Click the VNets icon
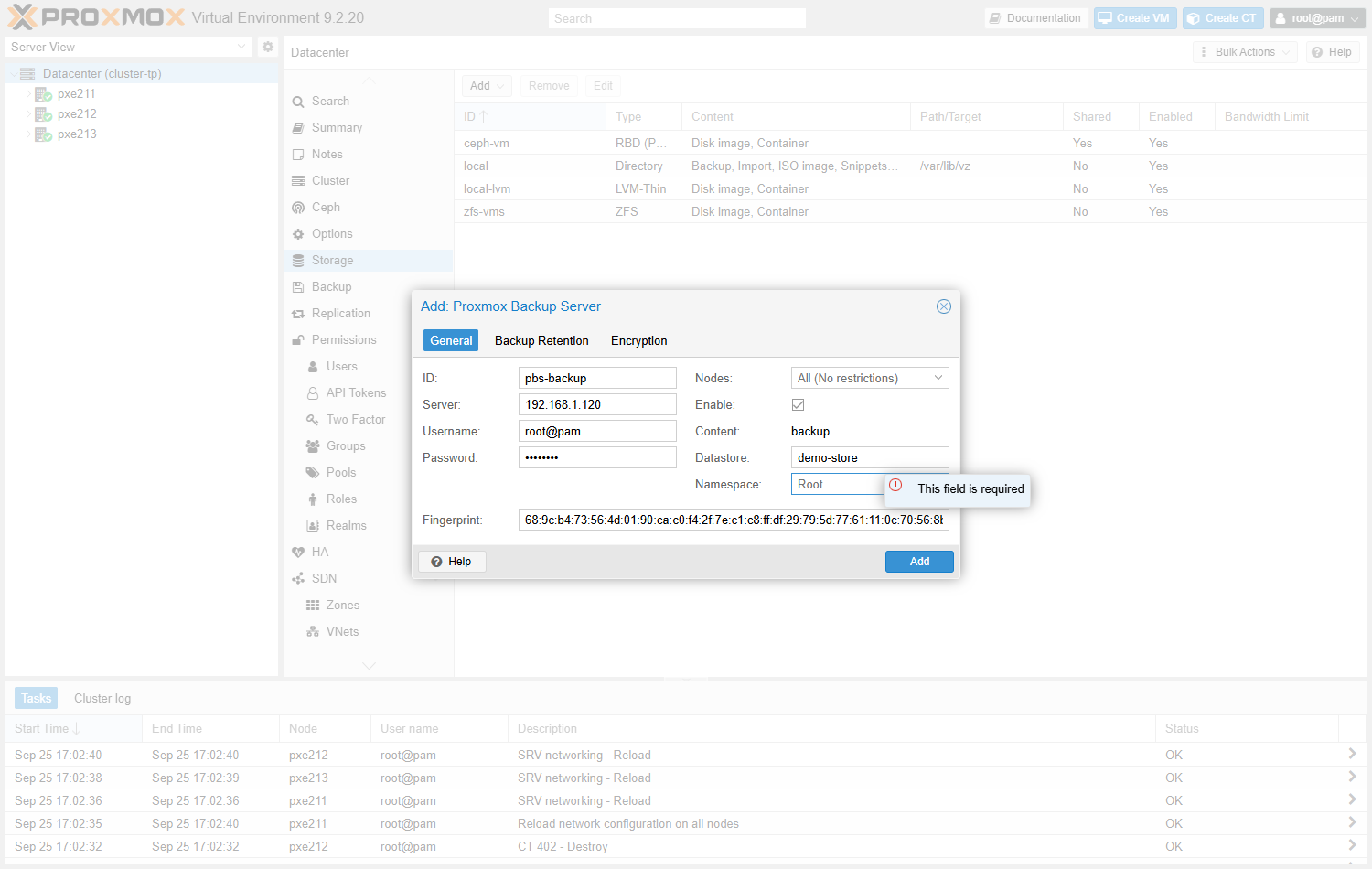The height and width of the screenshot is (869, 1372). (x=313, y=632)
